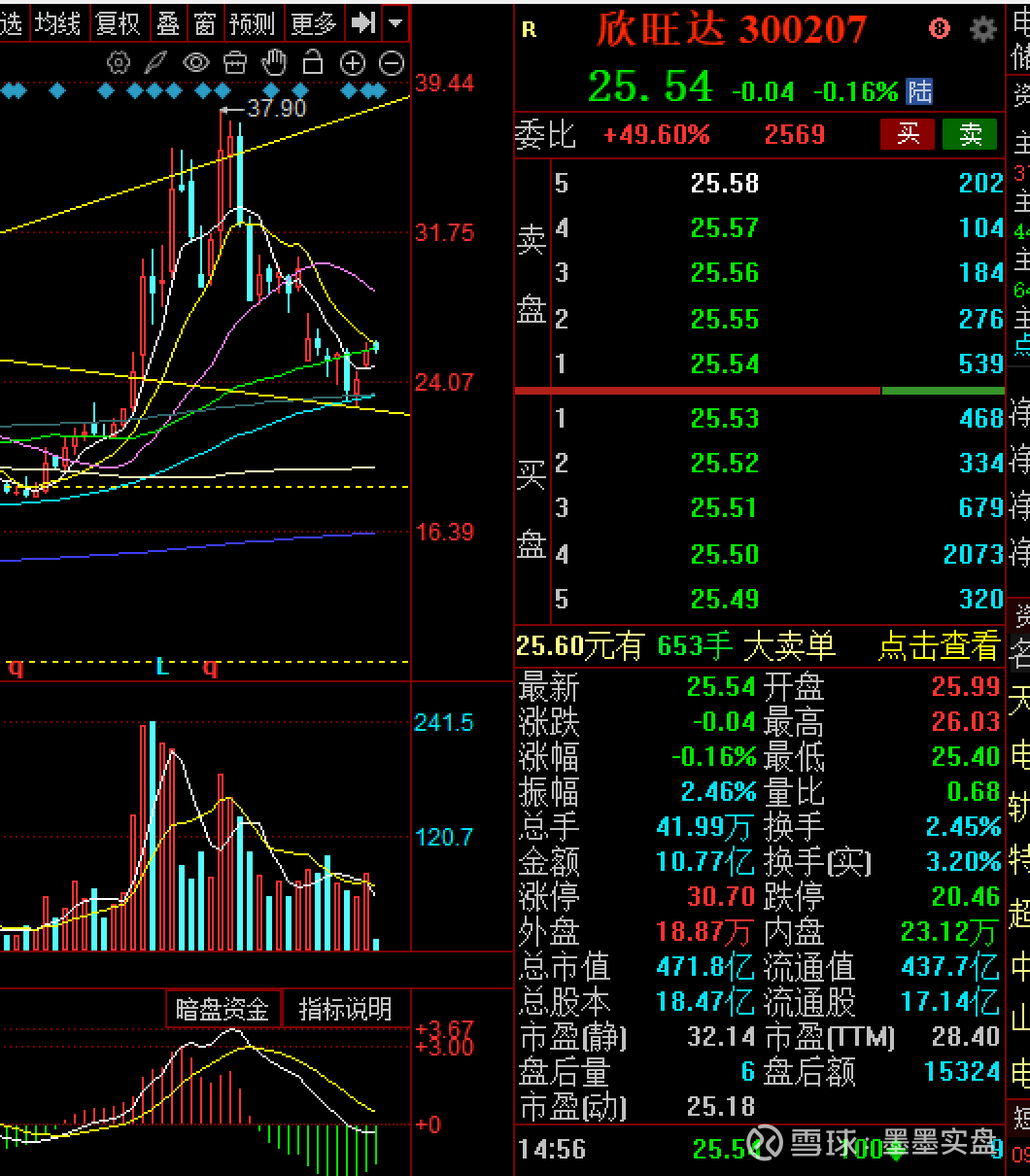Click the 37.90 high price label

[277, 108]
